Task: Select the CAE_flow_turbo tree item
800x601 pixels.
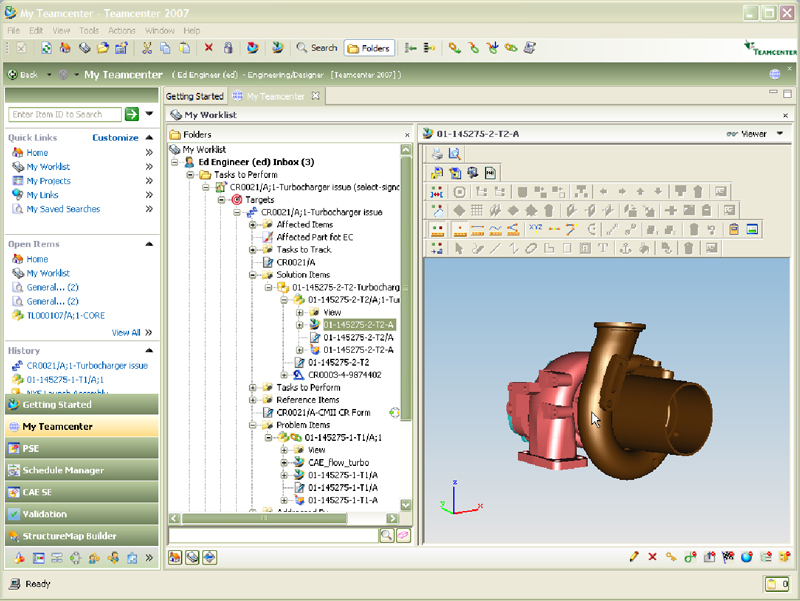Action: coord(338,463)
